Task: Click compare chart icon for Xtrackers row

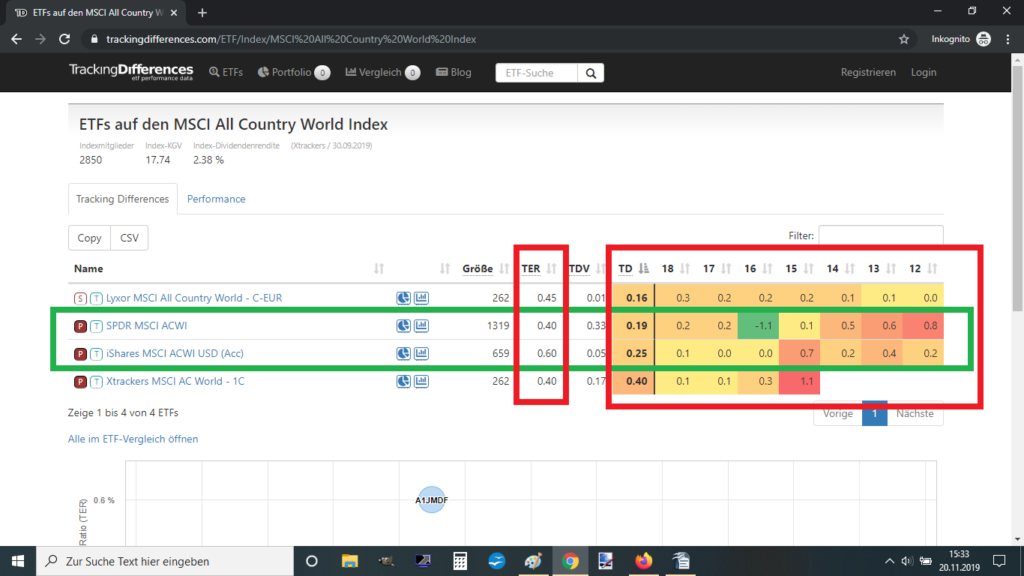Action: coord(421,381)
